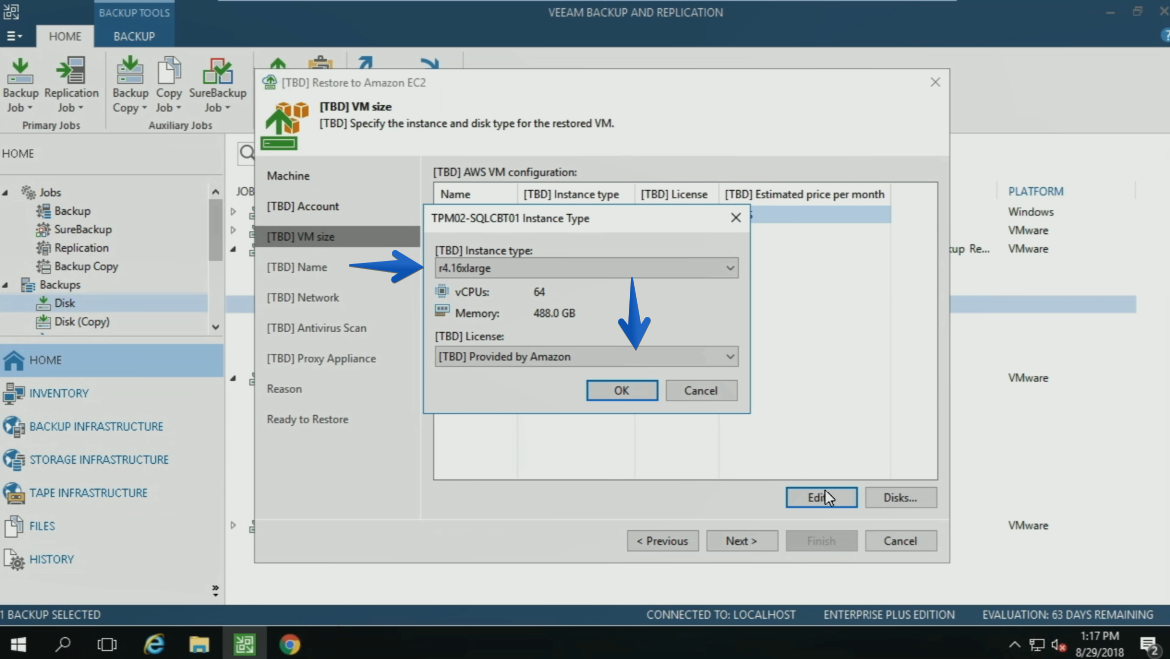Open the HOME navigation pane
Viewport: 1170px width, 659px height.
(x=112, y=360)
